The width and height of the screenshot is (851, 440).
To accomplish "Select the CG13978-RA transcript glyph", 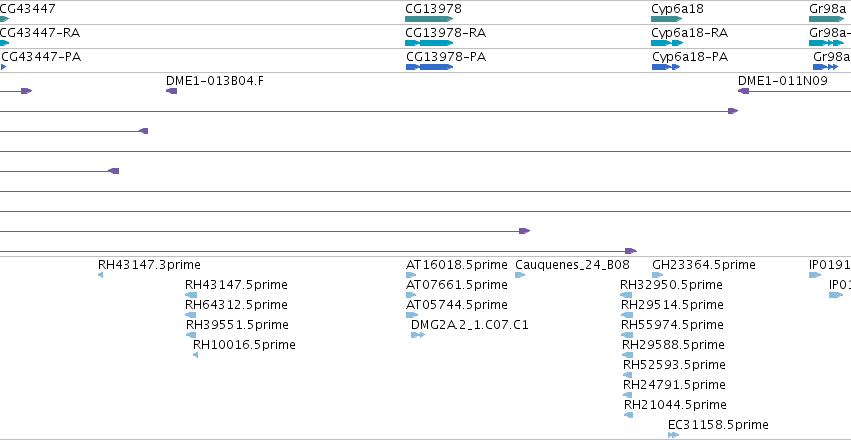I will click(x=429, y=43).
